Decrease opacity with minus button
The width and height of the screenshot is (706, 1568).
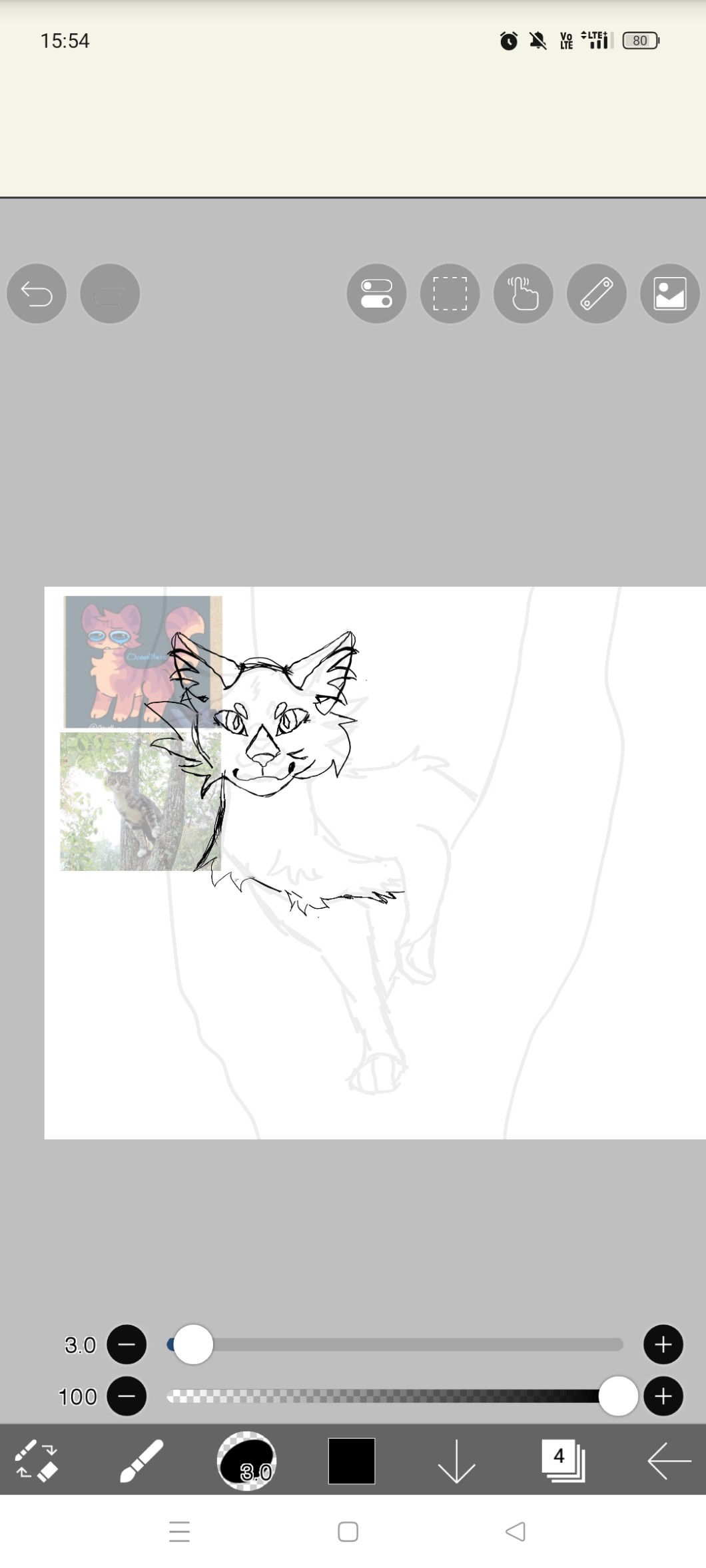[x=127, y=1396]
